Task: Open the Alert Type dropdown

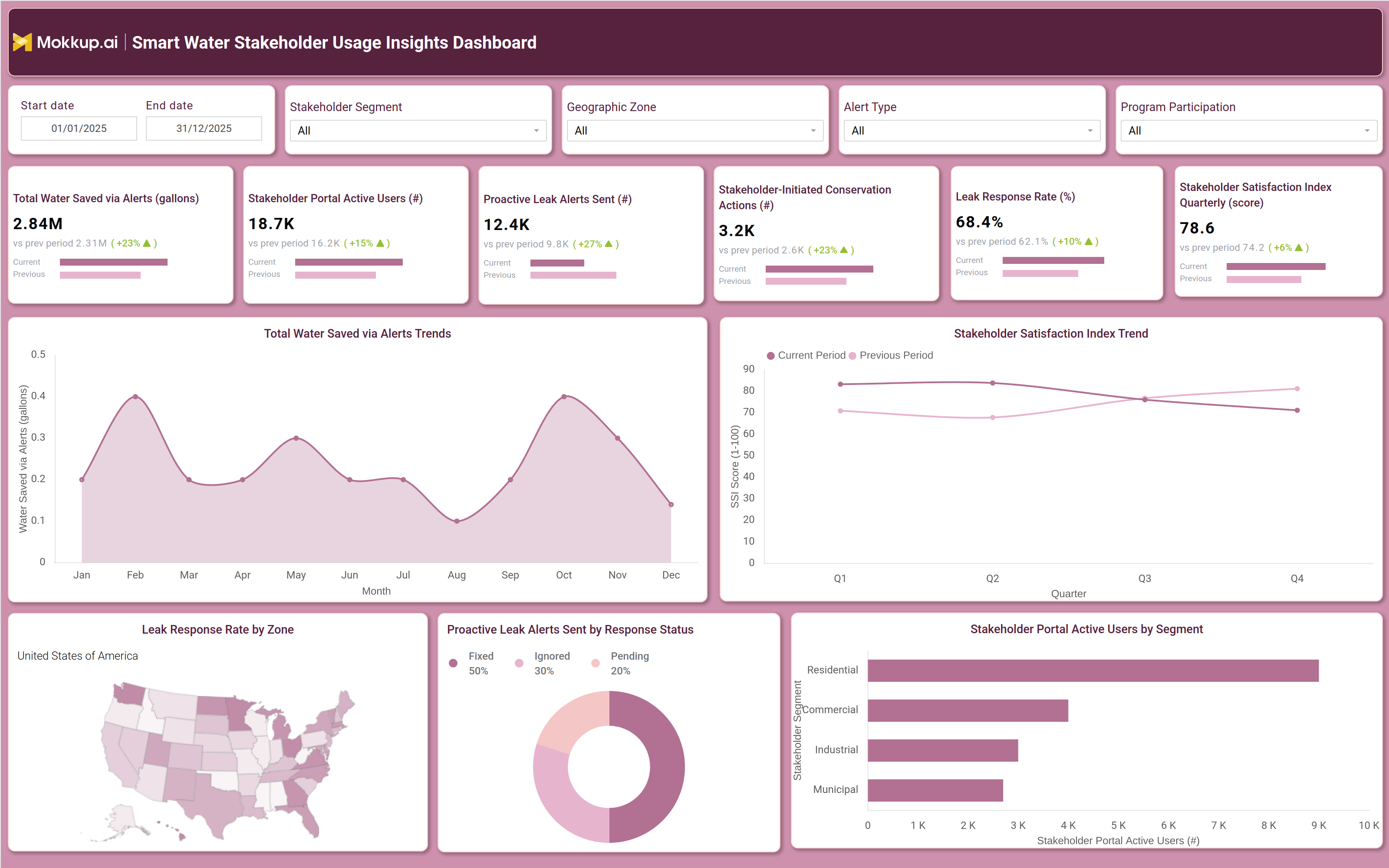Action: click(x=972, y=131)
